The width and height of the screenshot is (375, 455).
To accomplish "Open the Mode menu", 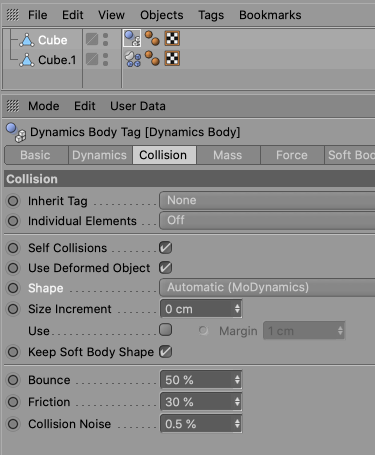I will (x=44, y=106).
